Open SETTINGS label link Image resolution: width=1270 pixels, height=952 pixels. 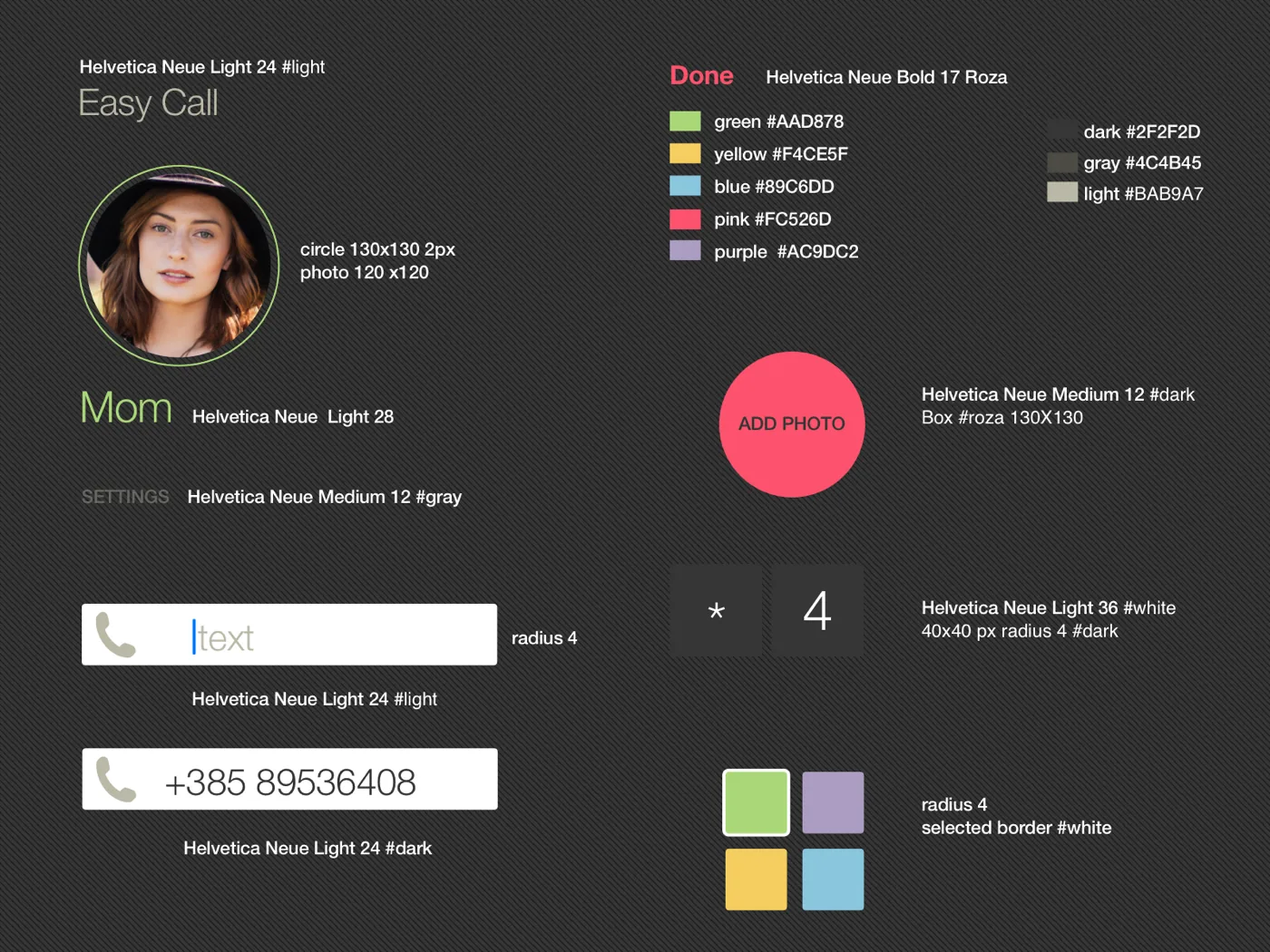coord(125,497)
